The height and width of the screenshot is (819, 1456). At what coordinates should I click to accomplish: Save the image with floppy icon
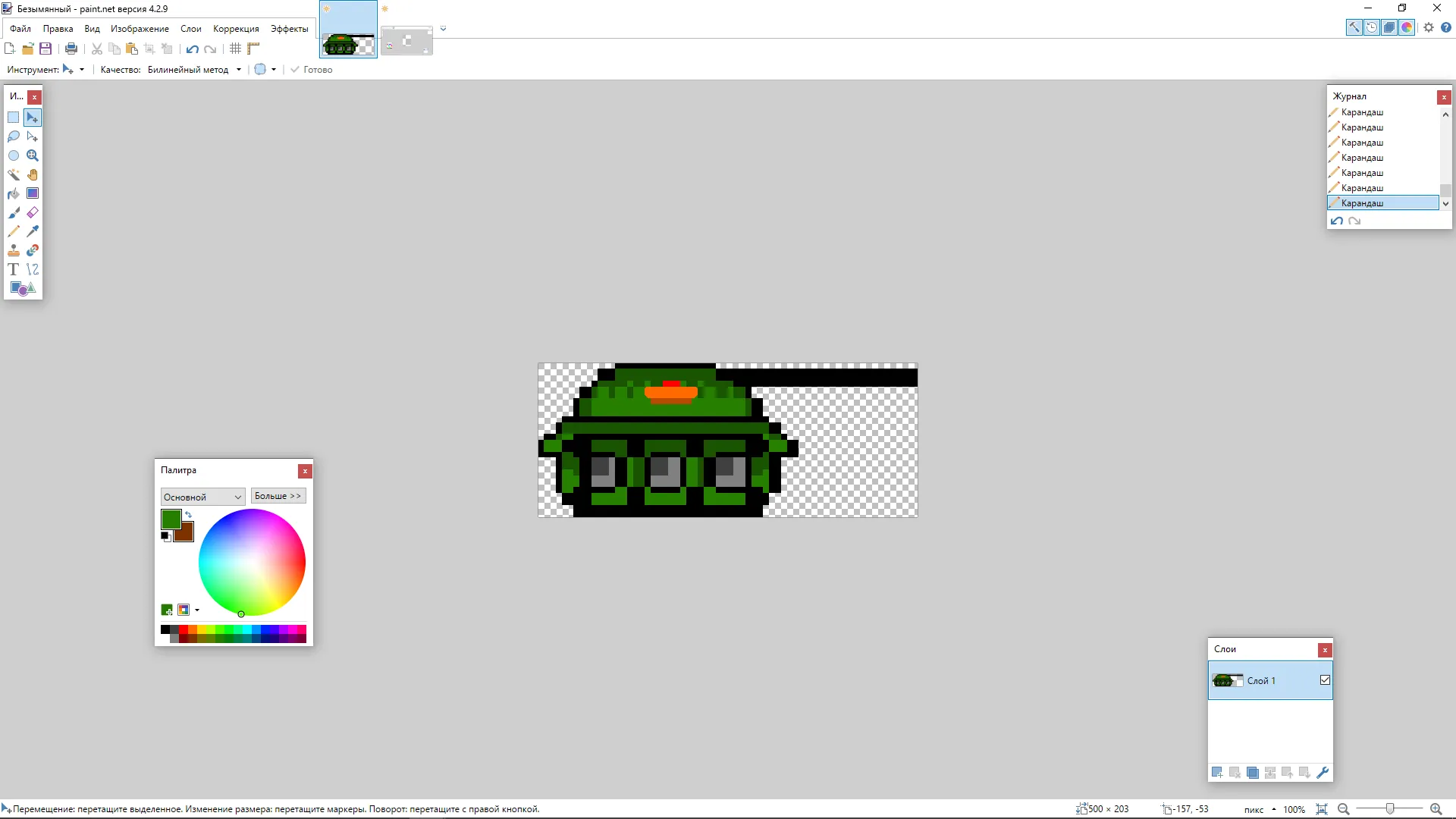point(45,49)
